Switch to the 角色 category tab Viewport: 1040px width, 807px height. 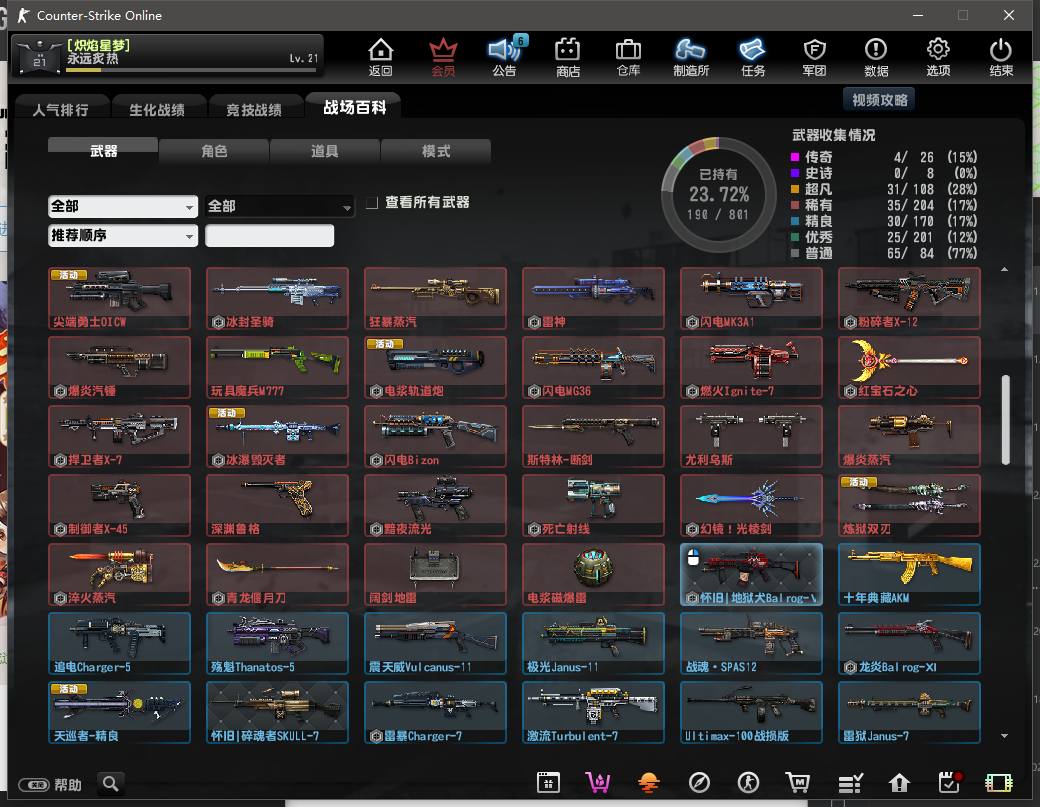pos(214,151)
